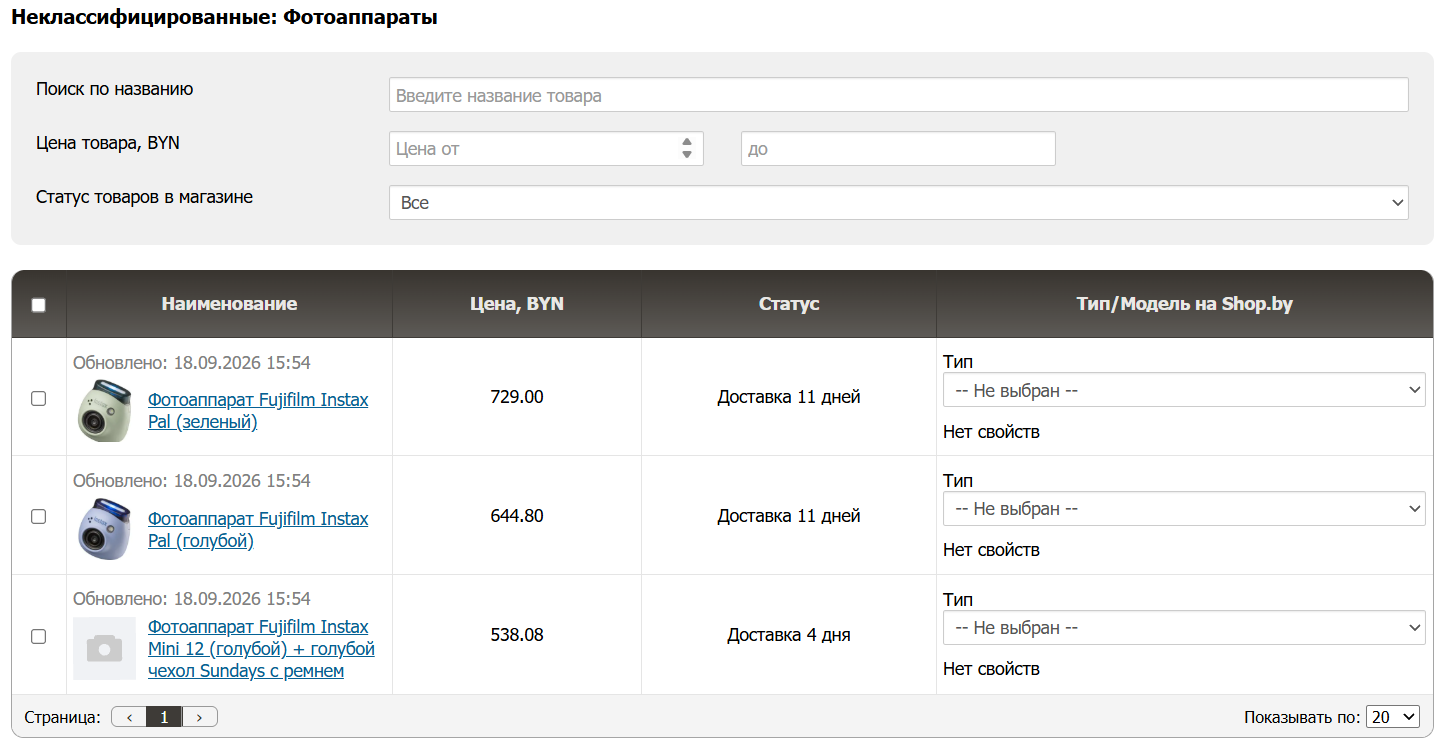Open Фотоаппарат Fujifilm Instax Pal (зеленый) link
The image size is (1442, 755).
[x=258, y=411]
